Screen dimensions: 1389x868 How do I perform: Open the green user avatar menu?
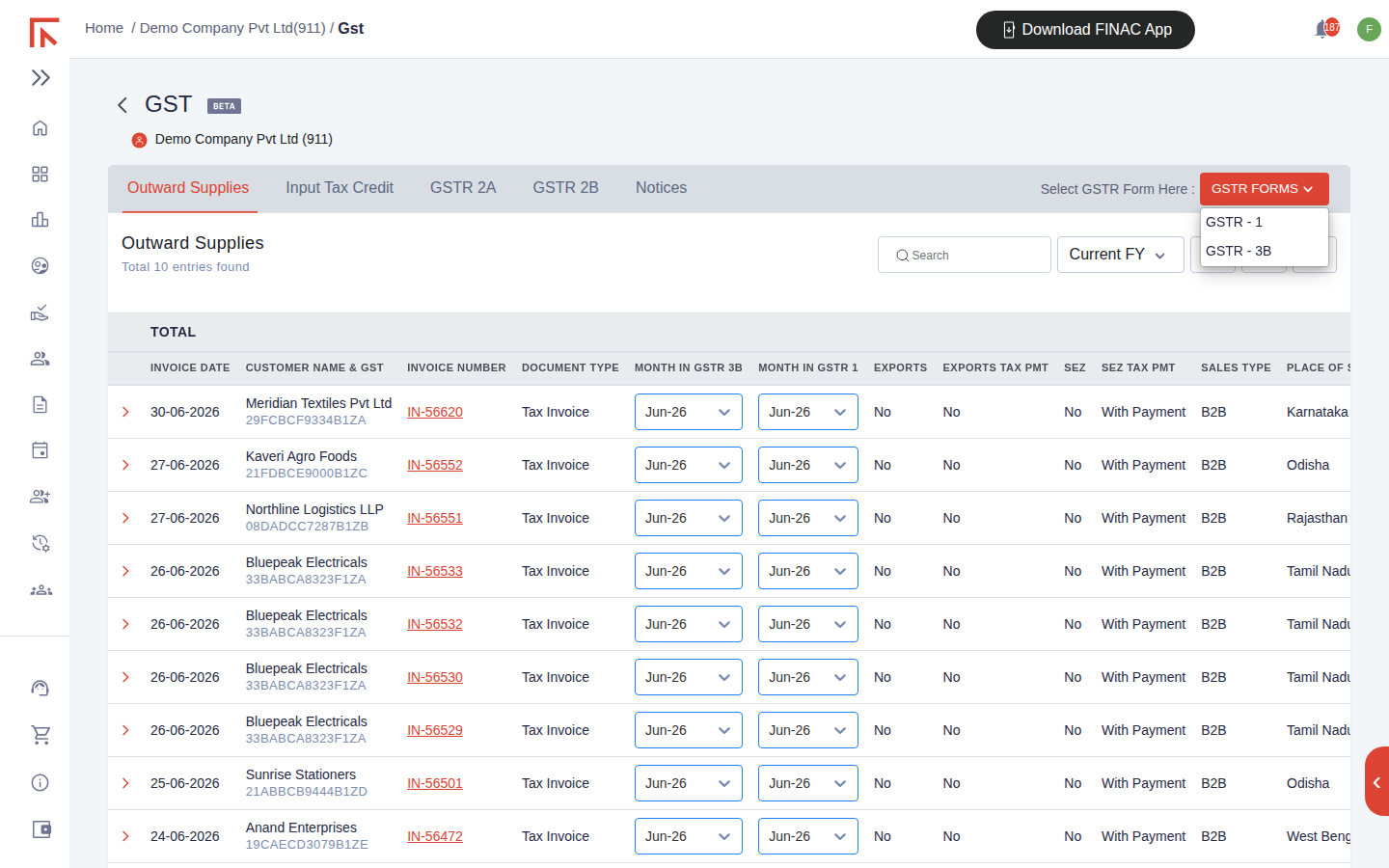coord(1369,29)
